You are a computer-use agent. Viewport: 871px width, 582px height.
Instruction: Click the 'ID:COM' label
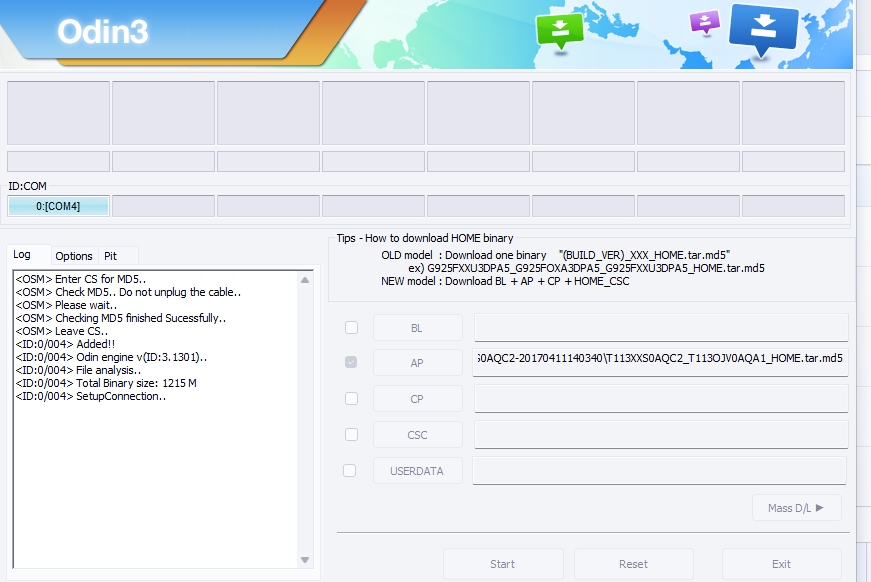click(x=27, y=186)
